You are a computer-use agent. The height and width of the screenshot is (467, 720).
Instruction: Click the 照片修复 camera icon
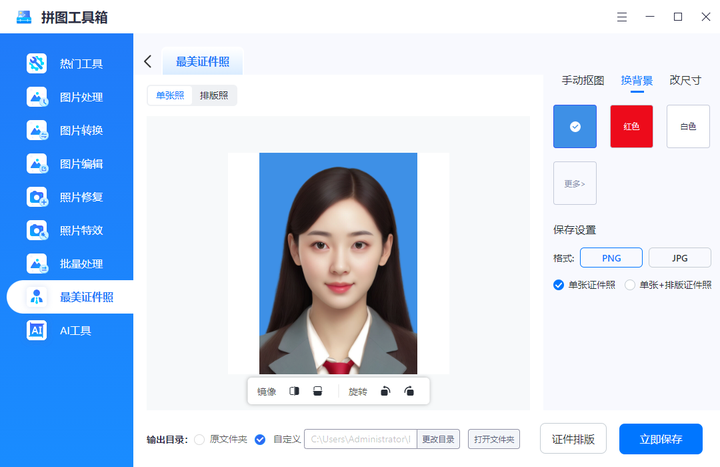(x=37, y=197)
